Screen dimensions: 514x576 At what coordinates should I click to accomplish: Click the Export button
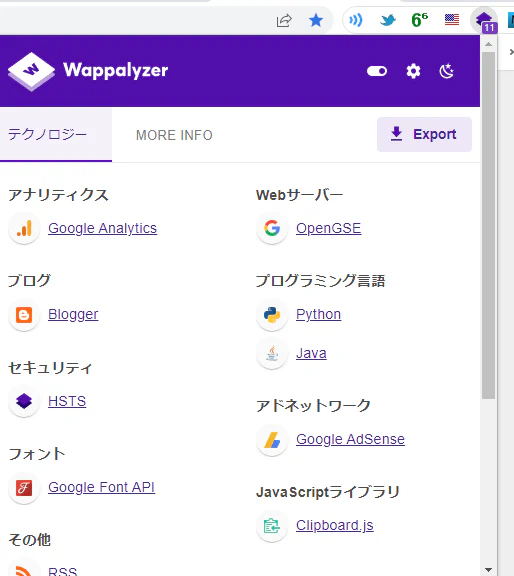tap(424, 134)
